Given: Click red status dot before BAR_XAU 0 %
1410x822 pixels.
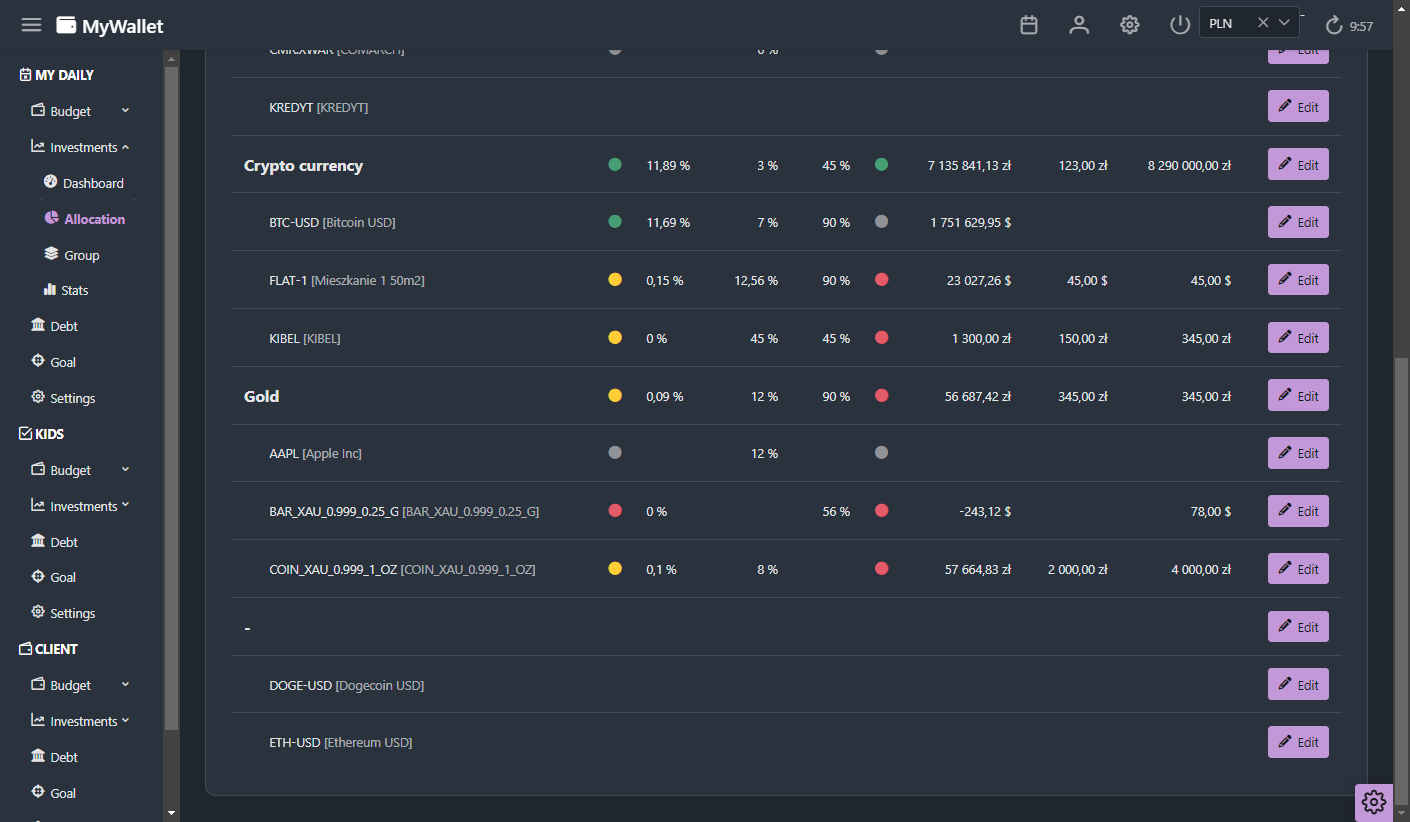Looking at the screenshot, I should point(615,510).
